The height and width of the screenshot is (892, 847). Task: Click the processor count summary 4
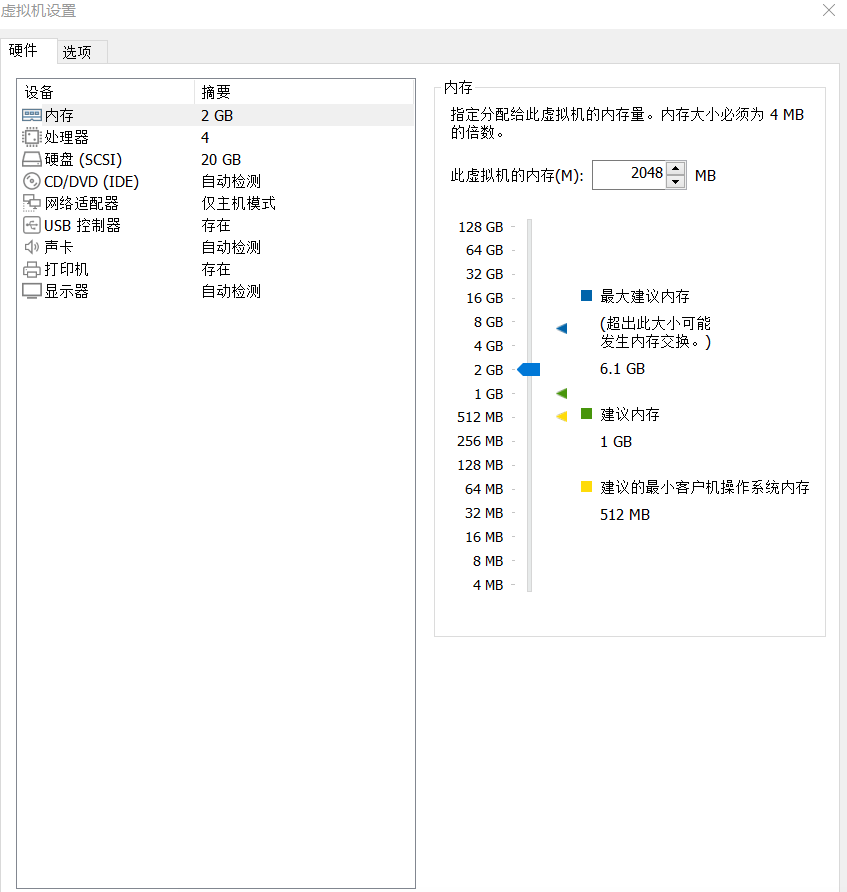pyautogui.click(x=205, y=137)
